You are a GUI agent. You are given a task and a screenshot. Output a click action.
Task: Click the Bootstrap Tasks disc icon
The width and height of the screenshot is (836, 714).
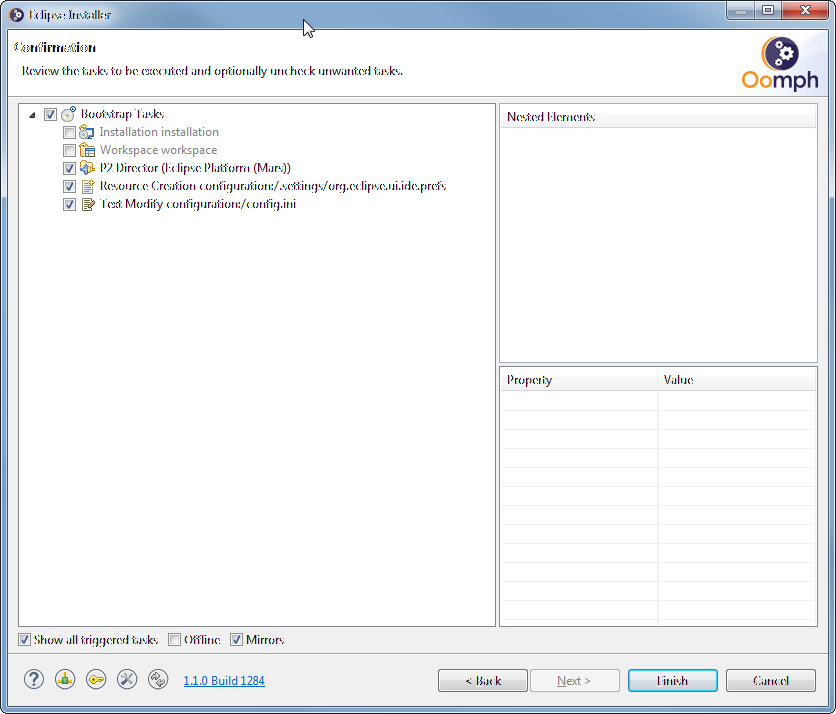coord(69,114)
